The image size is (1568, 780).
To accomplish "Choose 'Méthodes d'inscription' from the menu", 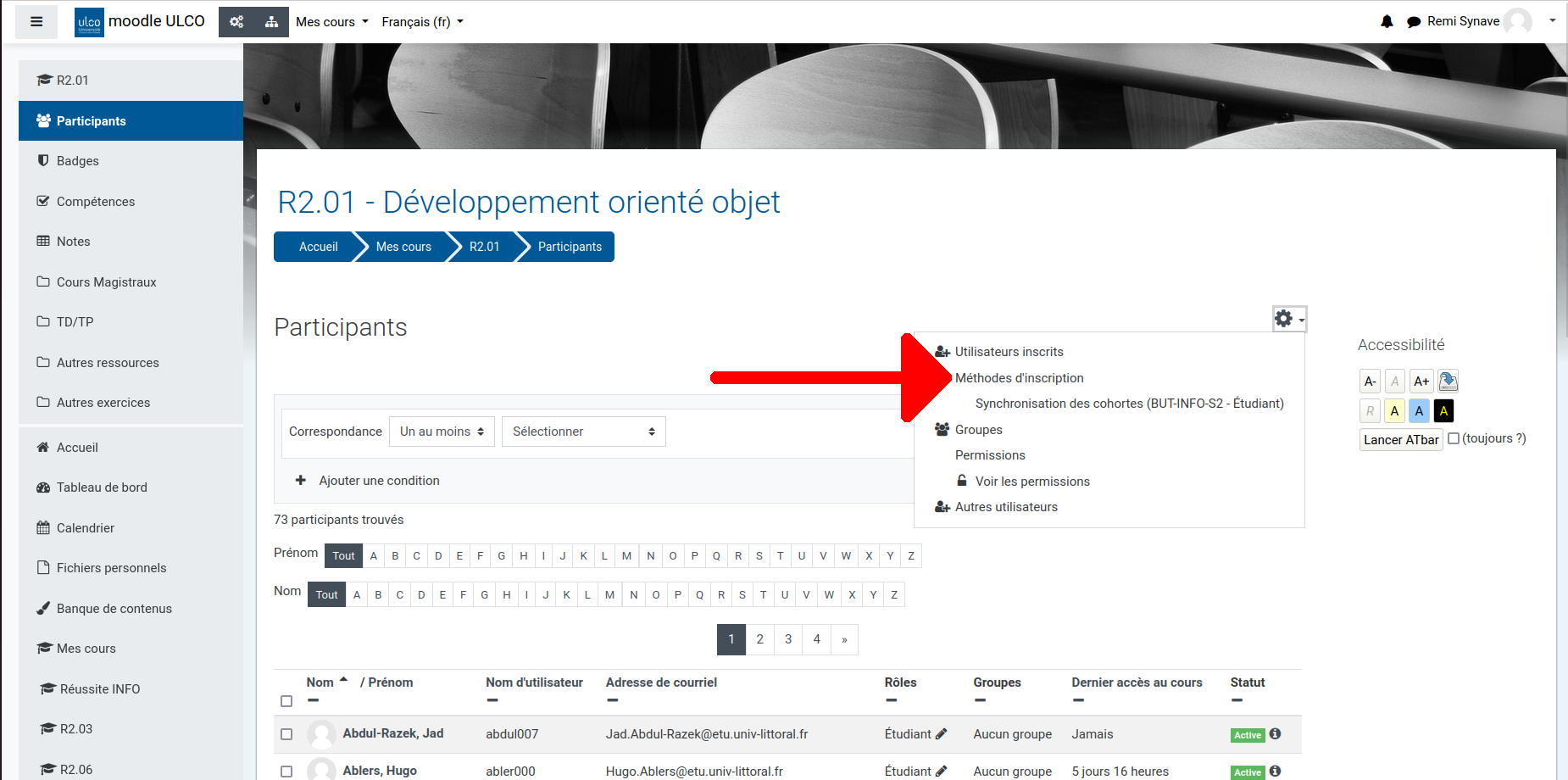I will tap(1019, 378).
